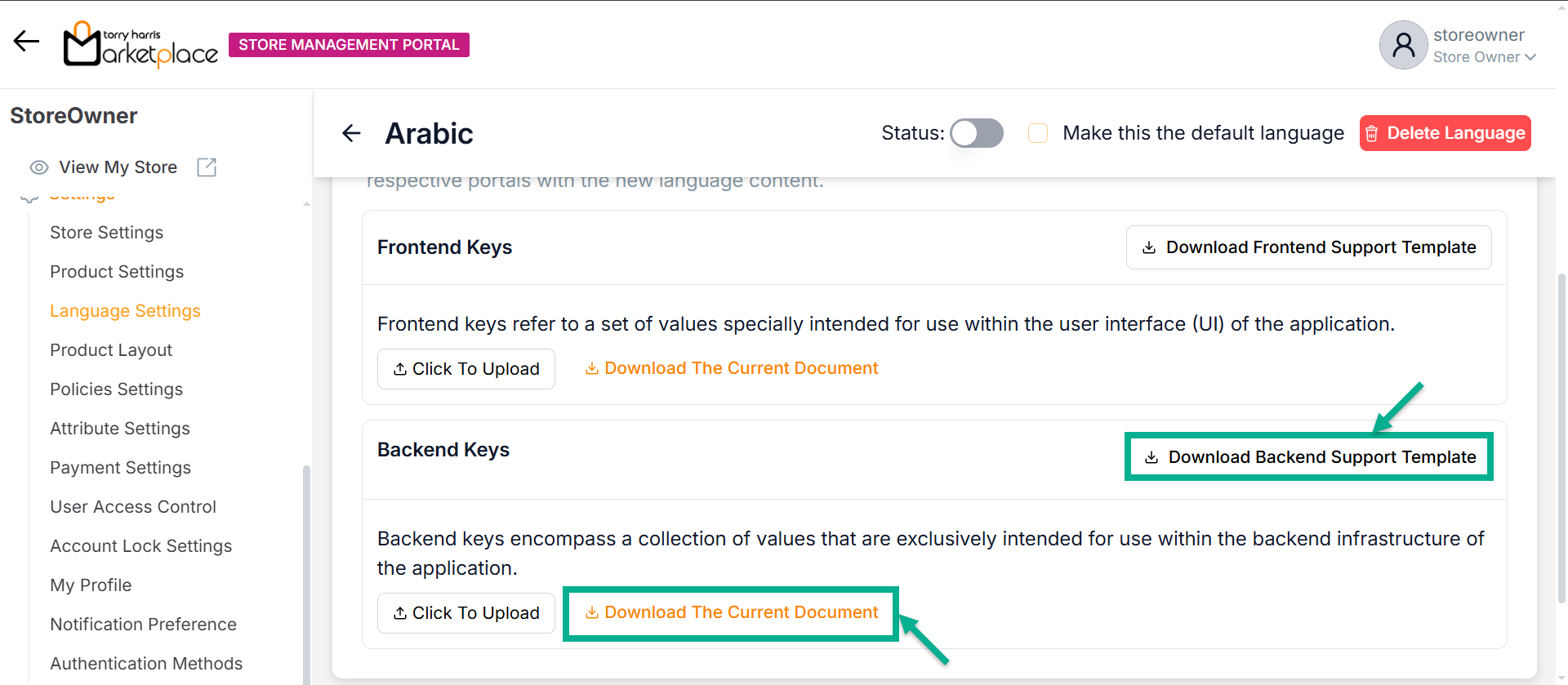Download The Current Document for Frontend Keys

732,368
